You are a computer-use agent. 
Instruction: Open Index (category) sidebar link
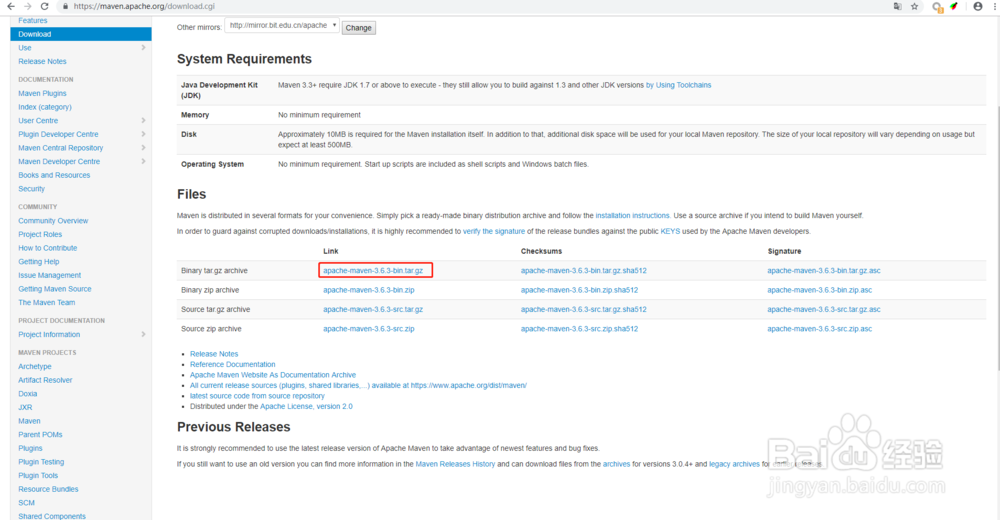(x=45, y=107)
